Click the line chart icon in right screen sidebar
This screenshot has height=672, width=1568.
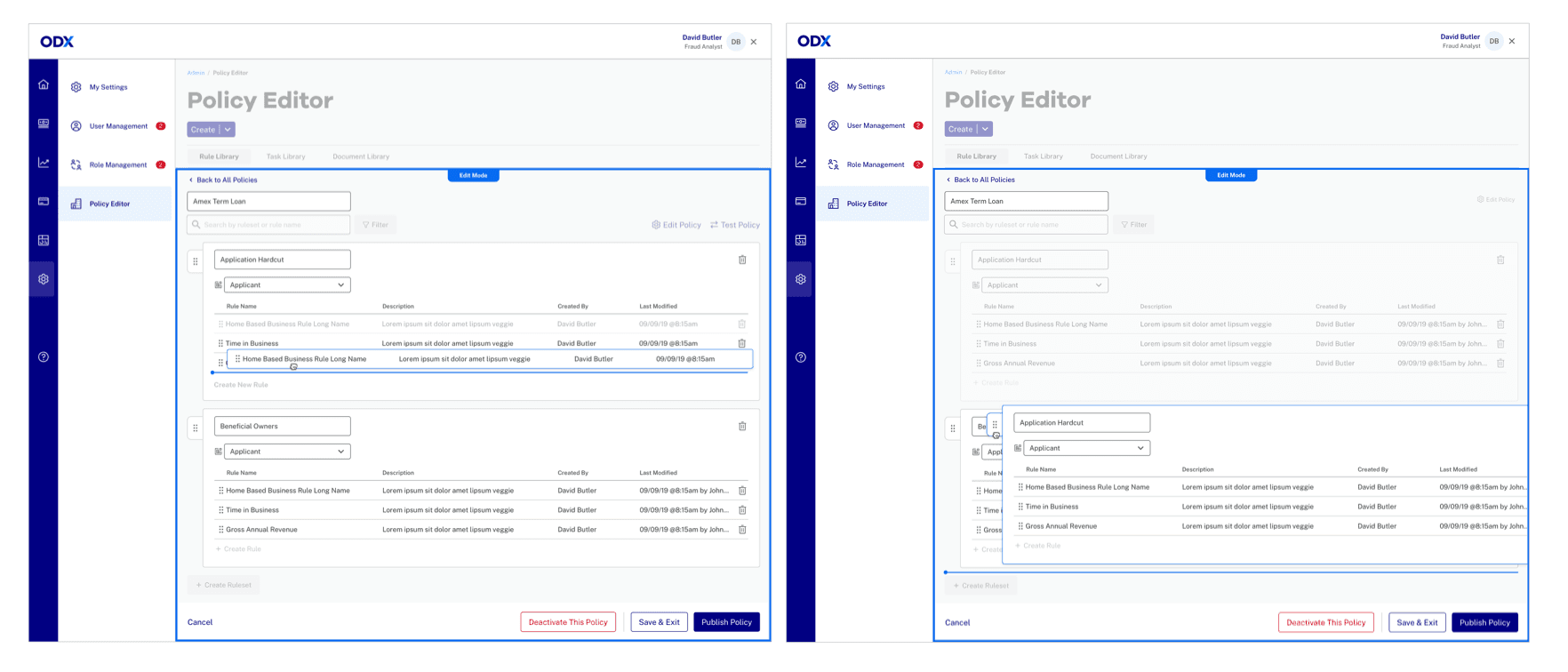[x=801, y=163]
